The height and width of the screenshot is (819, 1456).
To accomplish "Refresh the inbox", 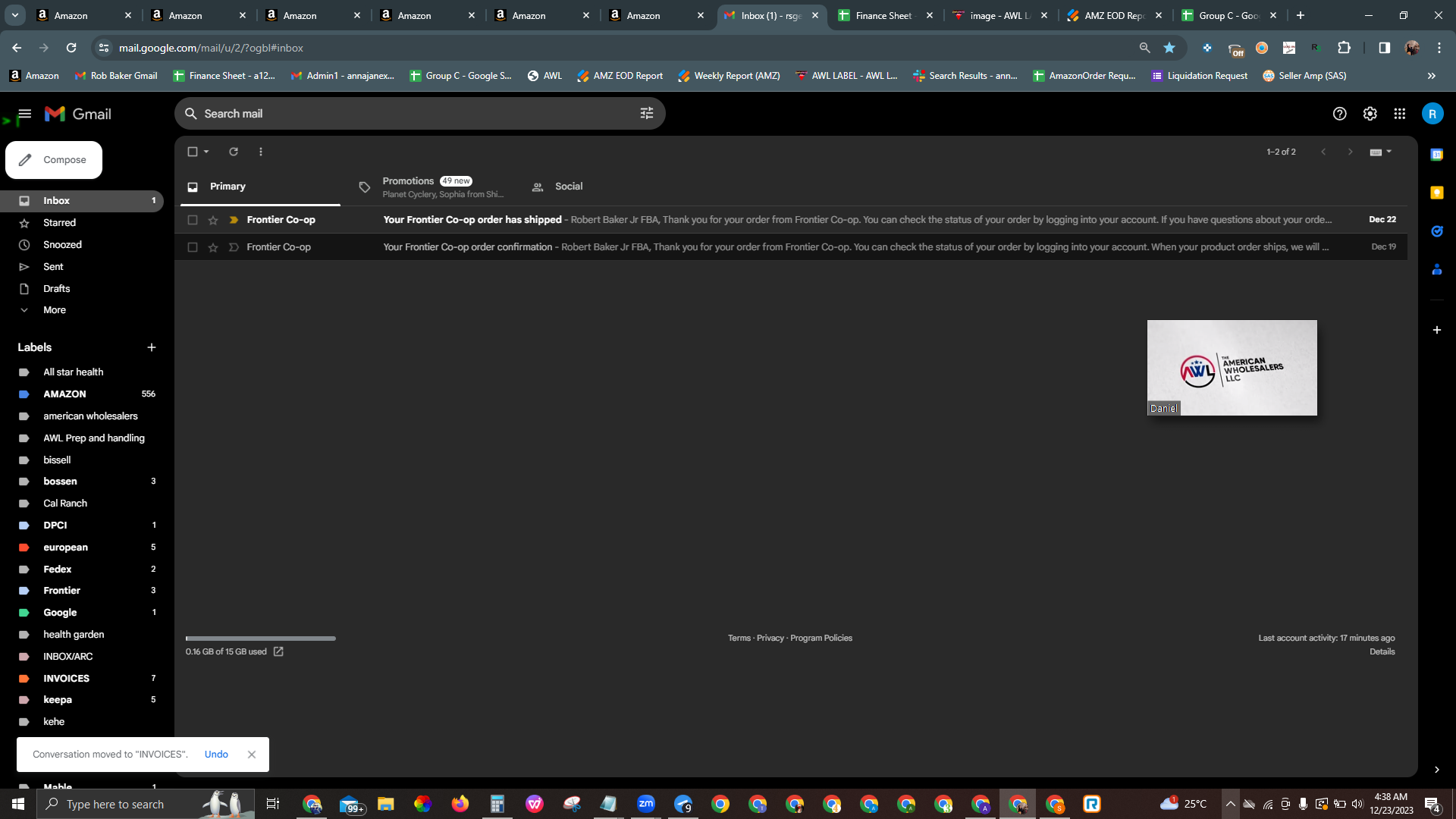I will click(234, 152).
